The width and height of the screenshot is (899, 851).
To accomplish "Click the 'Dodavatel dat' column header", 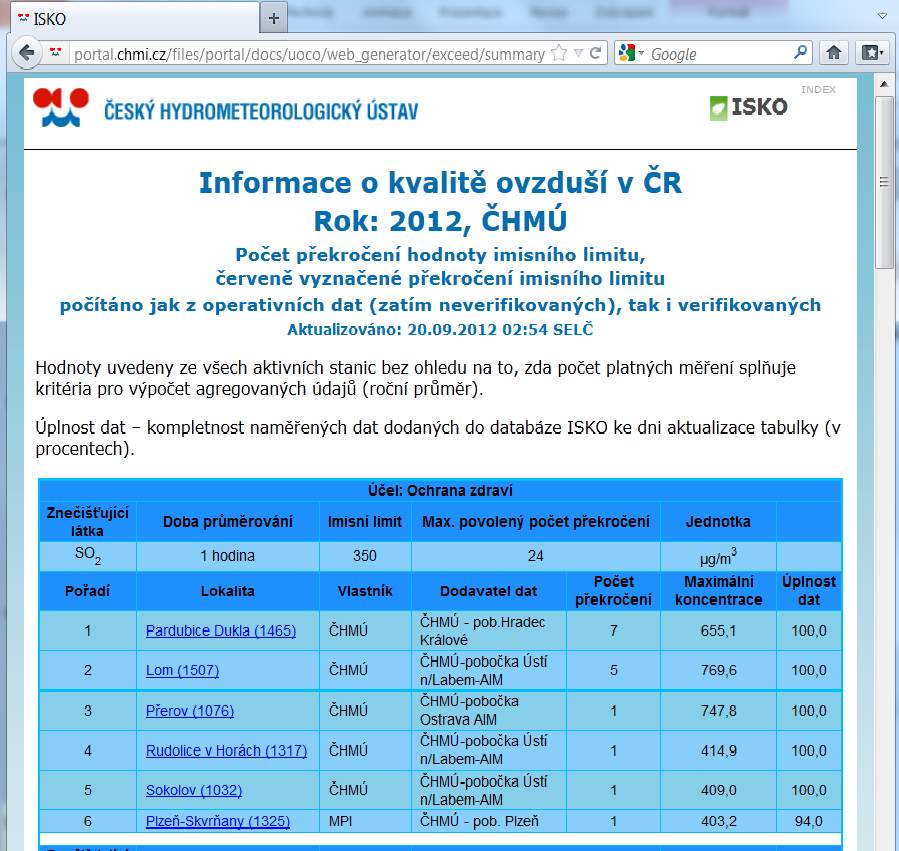I will pos(488,591).
